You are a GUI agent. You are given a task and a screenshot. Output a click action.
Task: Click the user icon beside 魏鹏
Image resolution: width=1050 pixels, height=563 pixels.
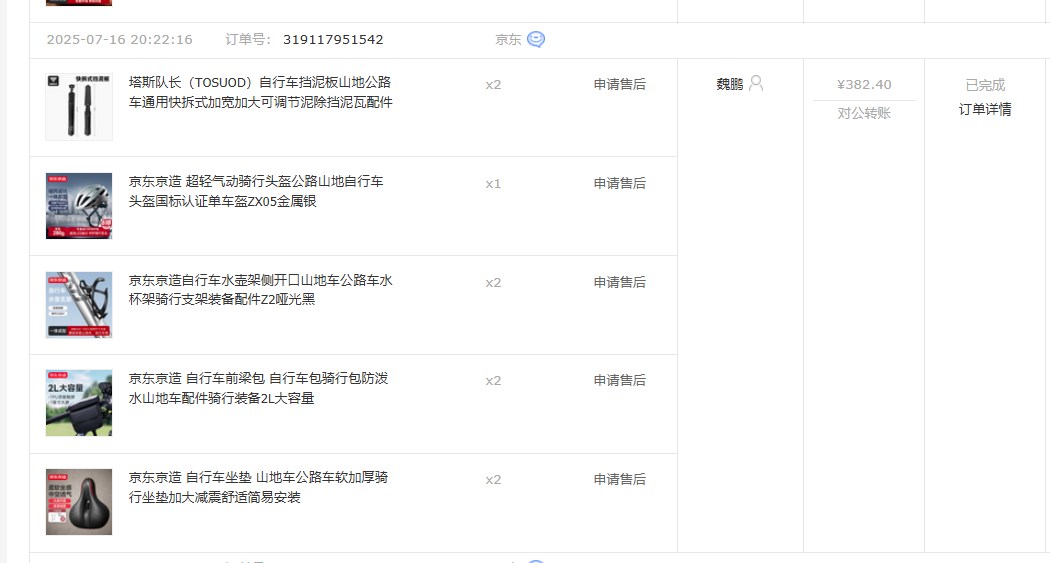coord(756,83)
